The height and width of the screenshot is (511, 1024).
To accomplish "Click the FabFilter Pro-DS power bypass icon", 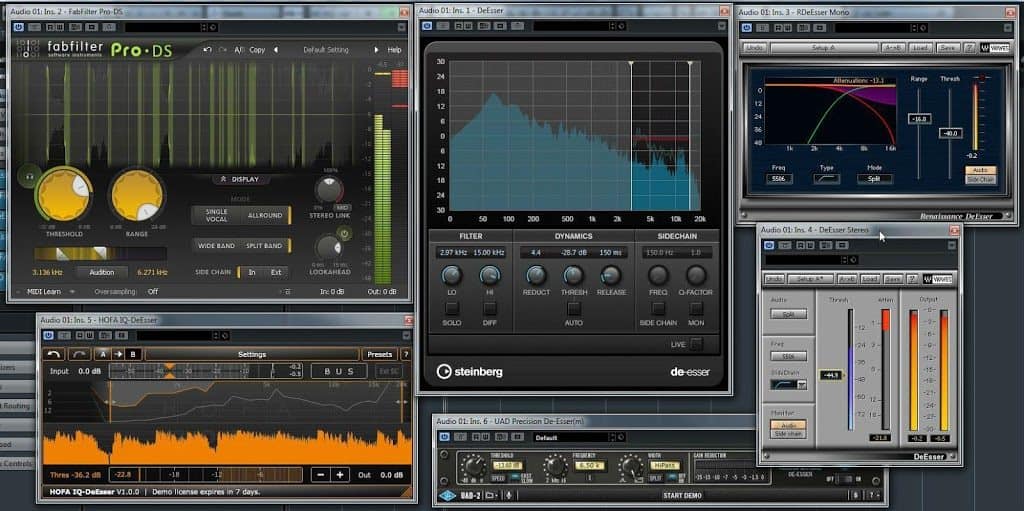I will click(x=19, y=27).
